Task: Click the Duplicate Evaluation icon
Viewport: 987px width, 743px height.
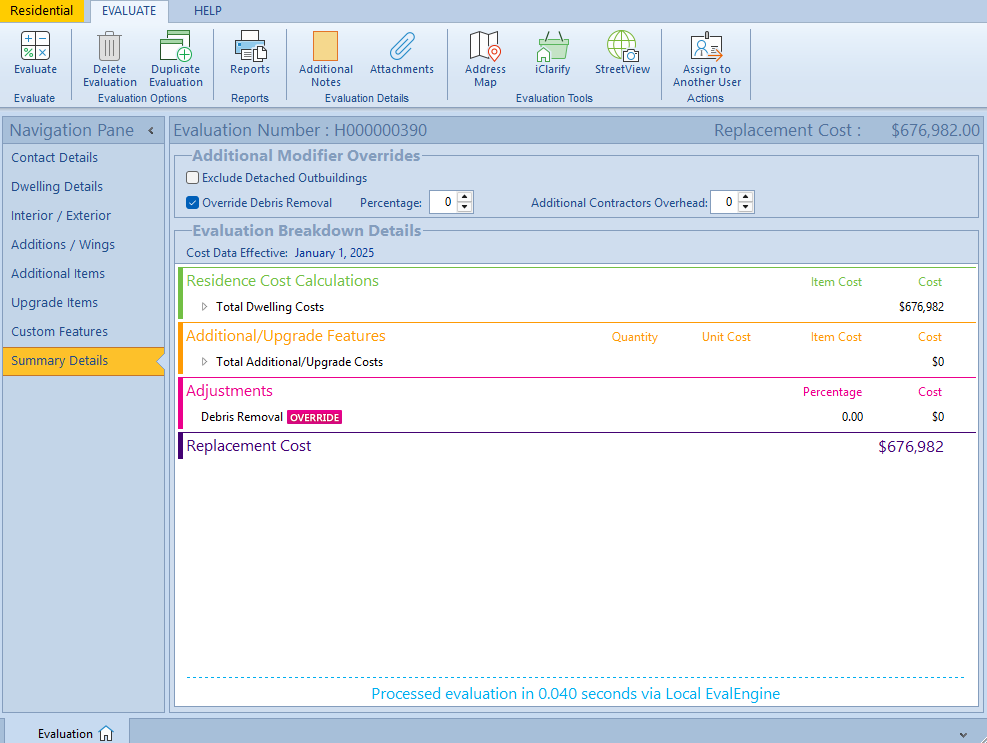Action: pos(175,46)
